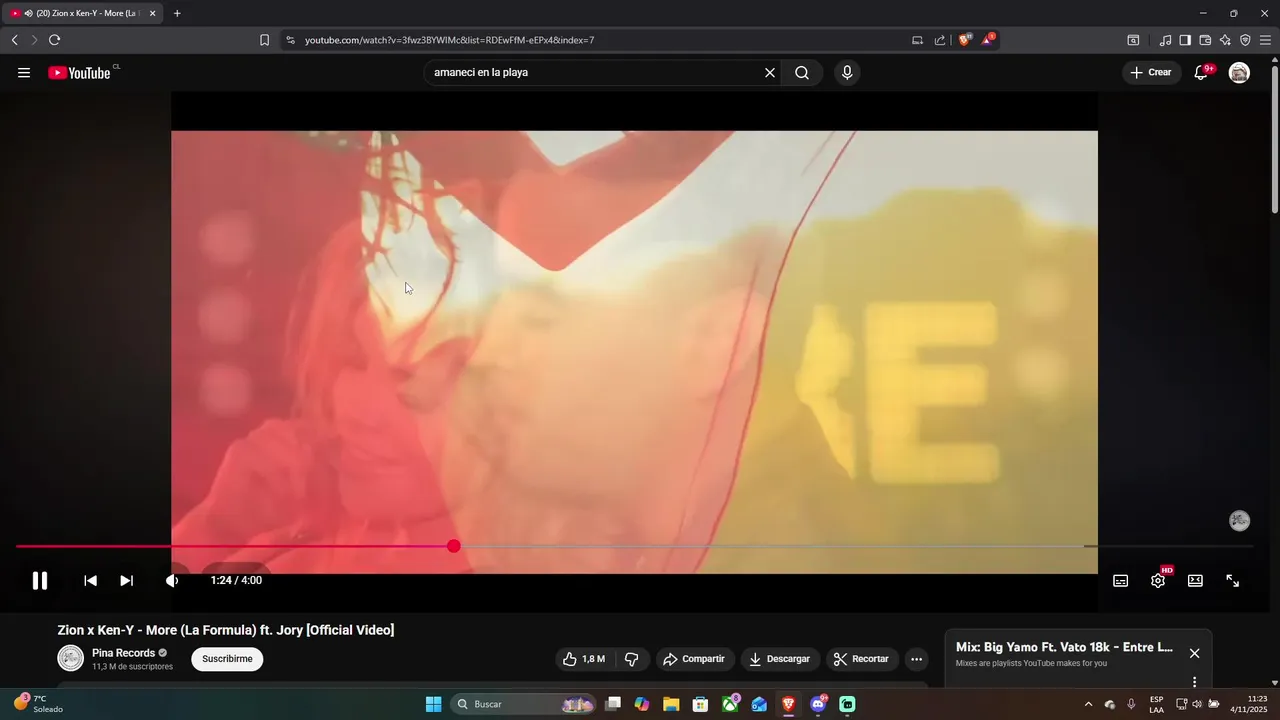The image size is (1280, 720).
Task: Switch to theater mode
Action: 1195,581
